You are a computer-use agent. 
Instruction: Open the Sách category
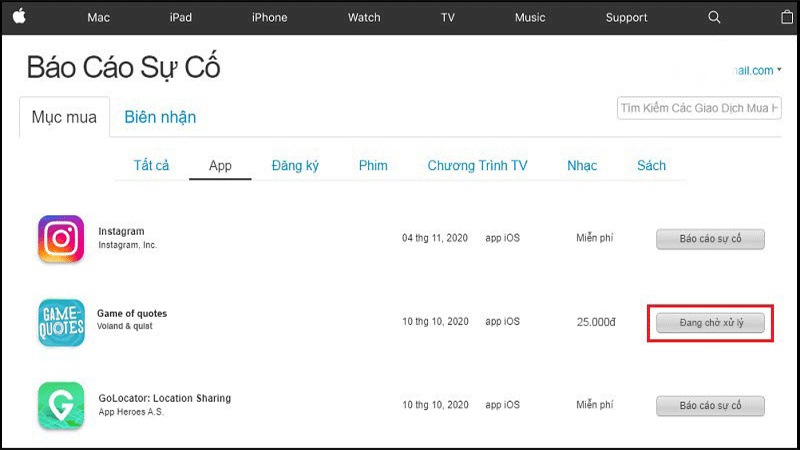pyautogui.click(x=652, y=165)
